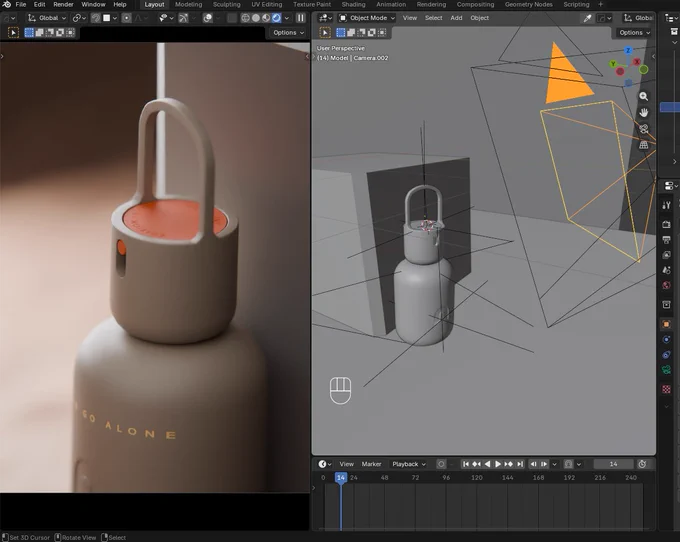
Task: Click the Blender logo icon
Action: click(6, 4)
